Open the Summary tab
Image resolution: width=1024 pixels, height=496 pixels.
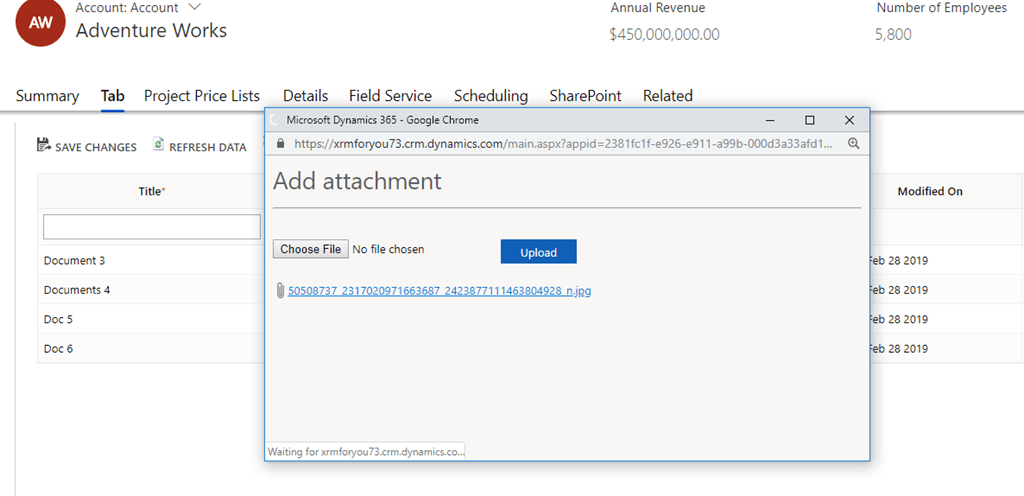click(47, 96)
